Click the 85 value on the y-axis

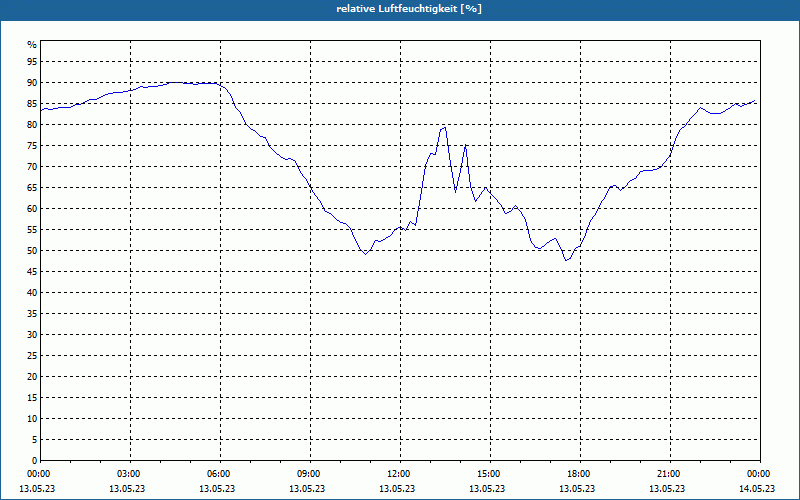pos(32,104)
